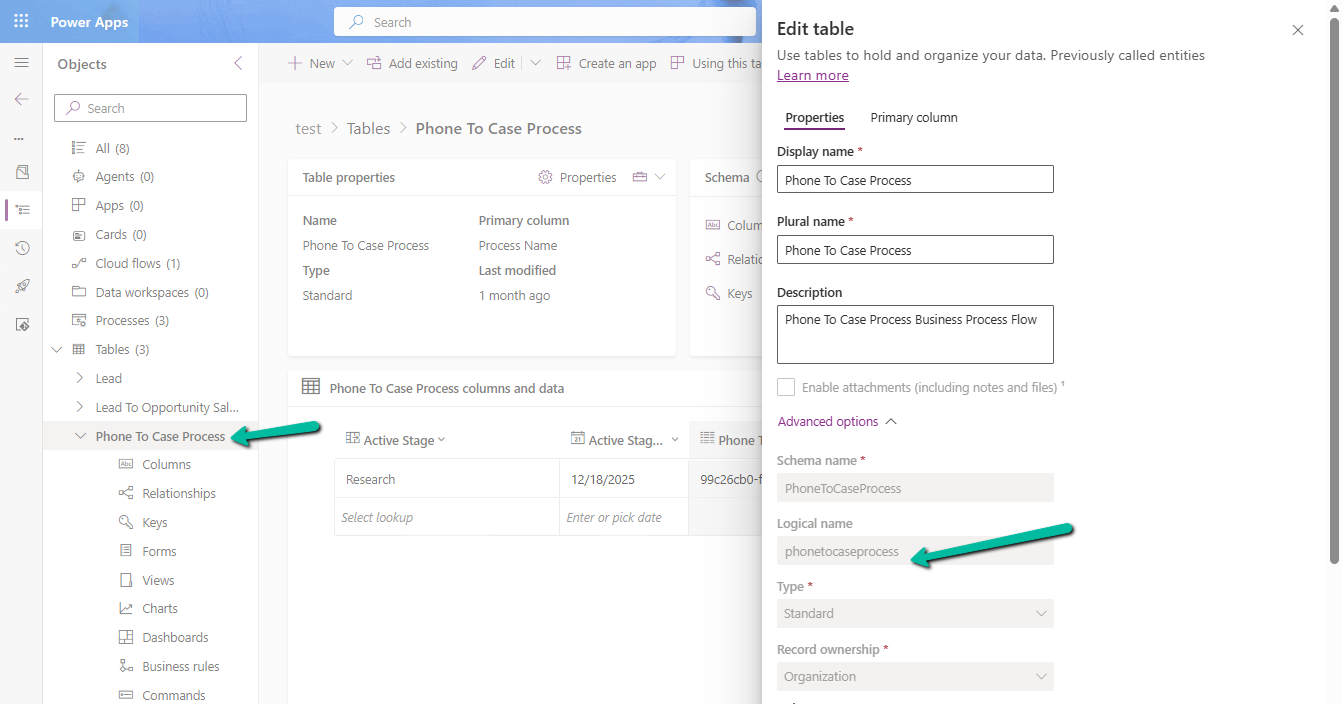
Task: Open the Learn more link
Action: [812, 75]
